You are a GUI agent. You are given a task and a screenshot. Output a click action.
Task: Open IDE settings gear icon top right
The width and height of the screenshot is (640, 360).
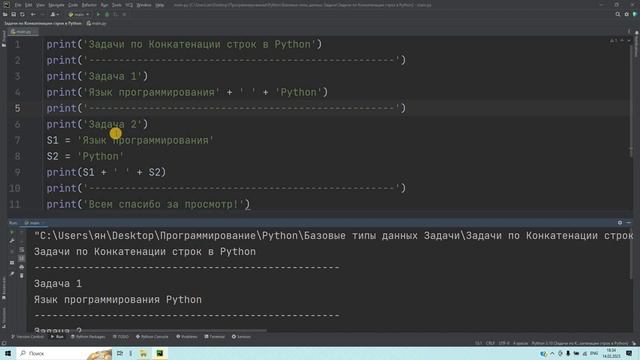pyautogui.click(x=627, y=14)
